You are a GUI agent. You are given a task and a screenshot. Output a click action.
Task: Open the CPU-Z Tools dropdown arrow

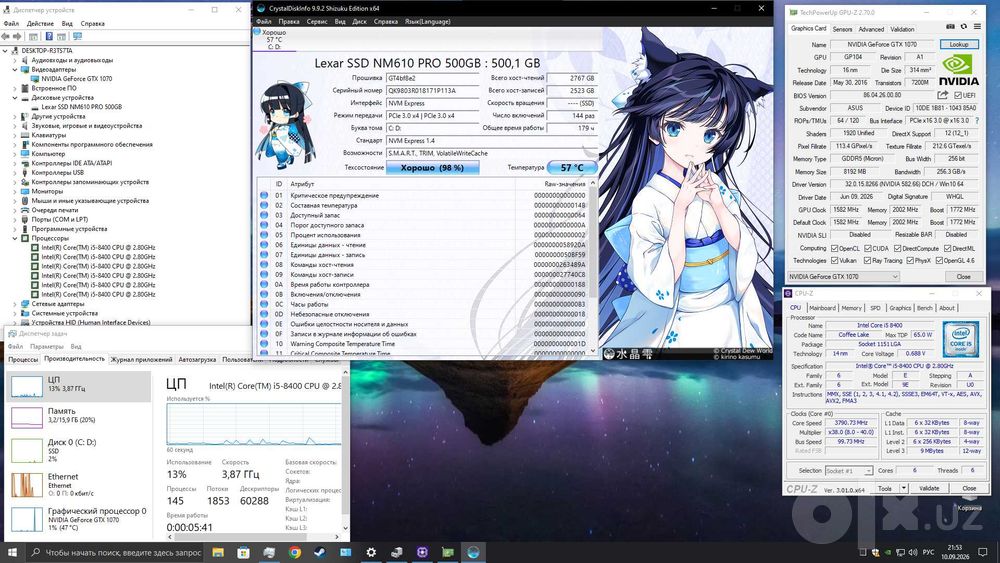click(x=903, y=488)
